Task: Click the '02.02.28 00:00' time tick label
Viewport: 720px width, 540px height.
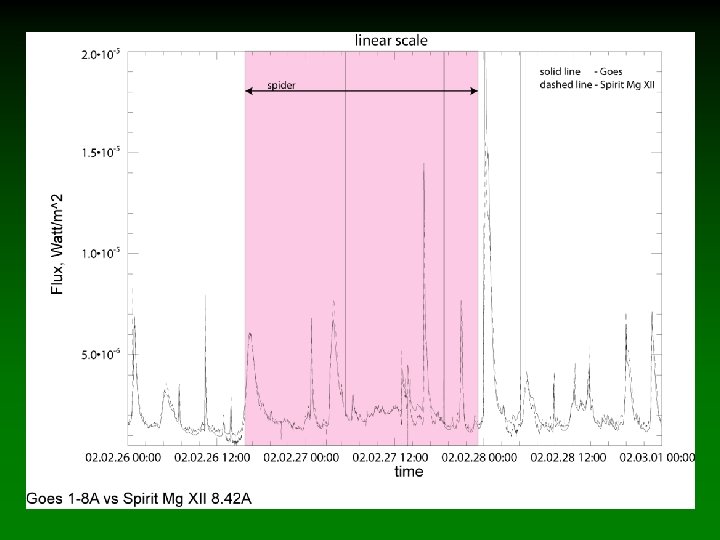Action: point(479,457)
